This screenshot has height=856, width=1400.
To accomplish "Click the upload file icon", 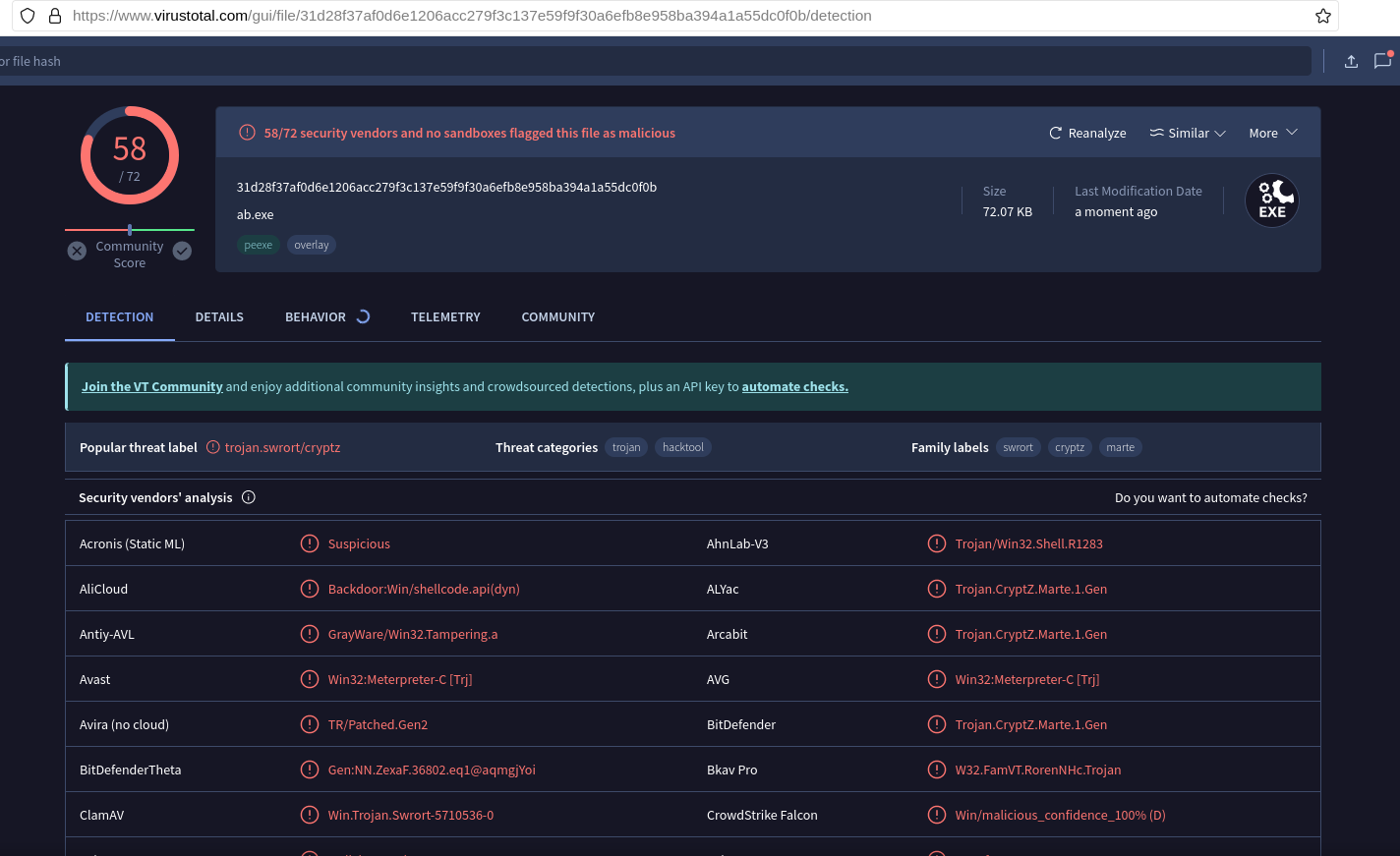I will (1351, 61).
